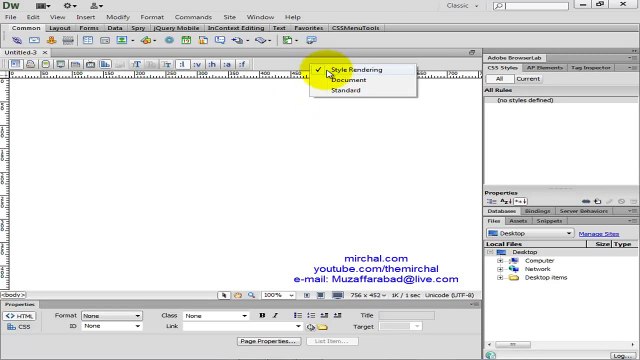The image size is (640, 360).
Task: Click the Text Indent (blockquote) icon
Action: tap(338, 316)
